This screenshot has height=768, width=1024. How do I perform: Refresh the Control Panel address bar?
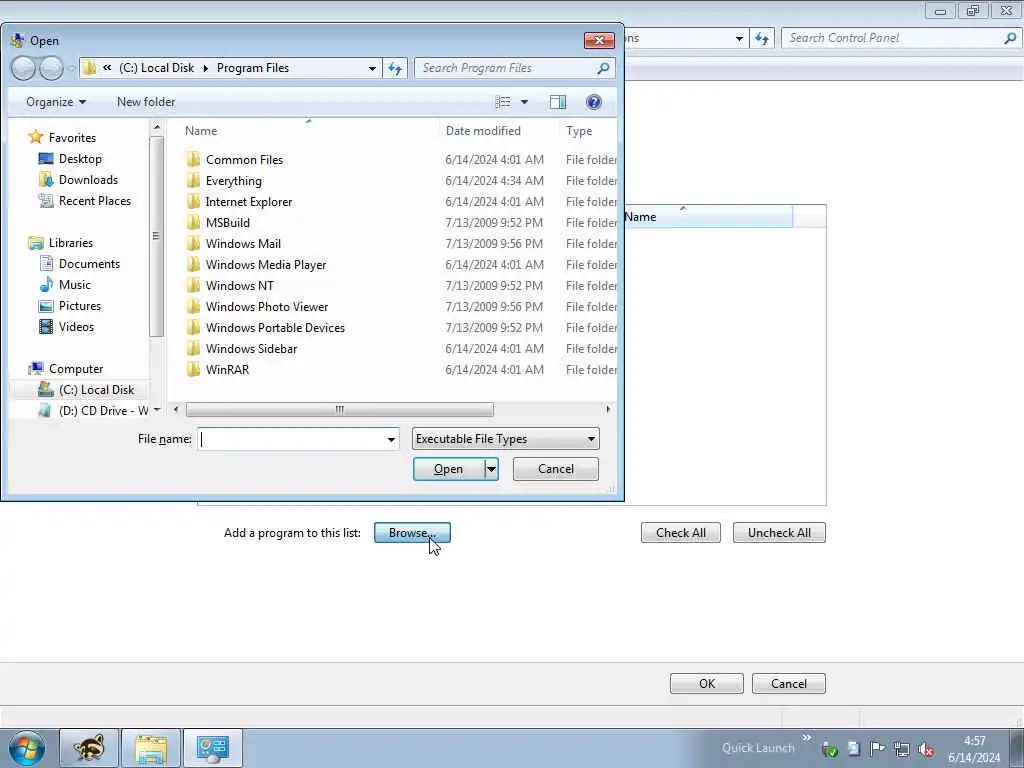[x=762, y=39]
